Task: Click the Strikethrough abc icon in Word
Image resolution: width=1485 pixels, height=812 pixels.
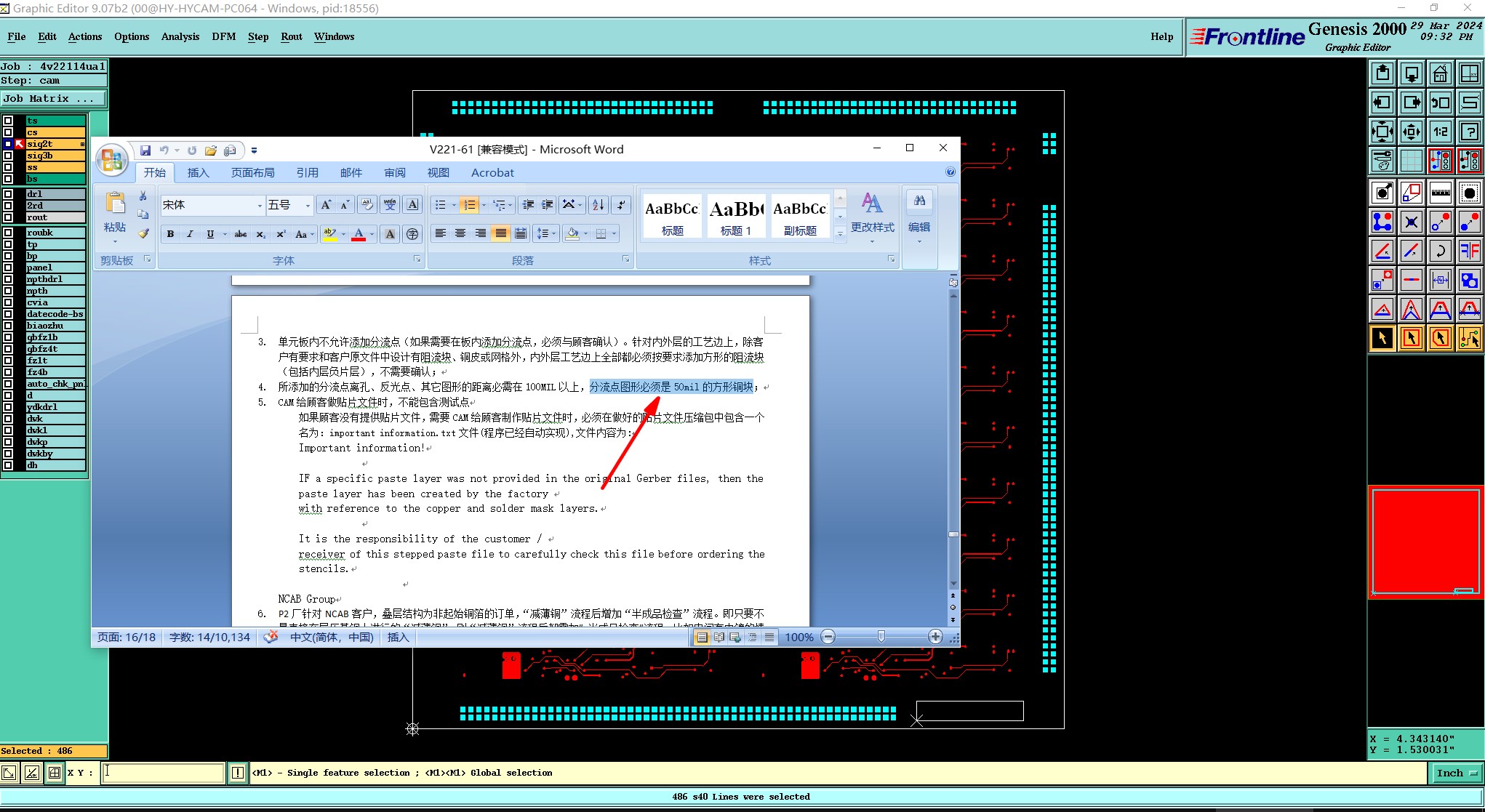Action: [x=241, y=234]
